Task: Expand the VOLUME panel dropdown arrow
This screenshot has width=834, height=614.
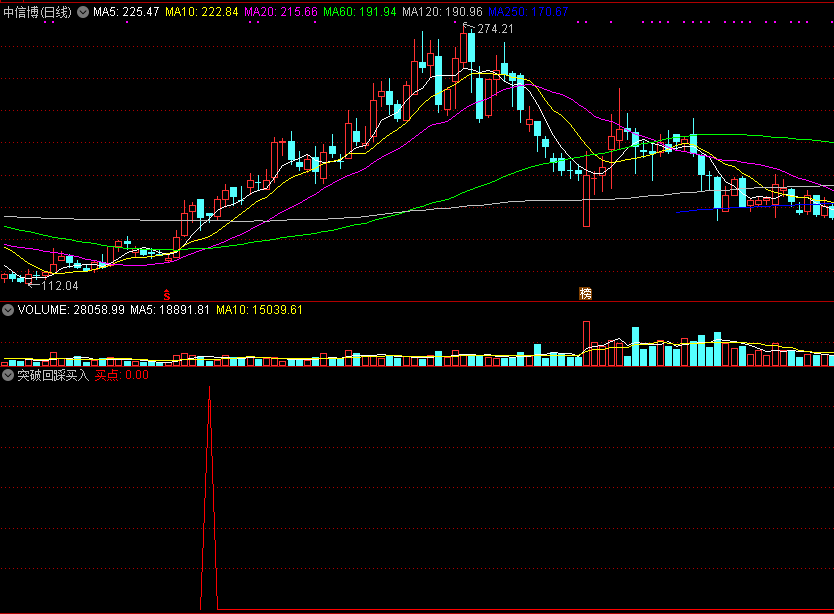Action: click(8, 310)
